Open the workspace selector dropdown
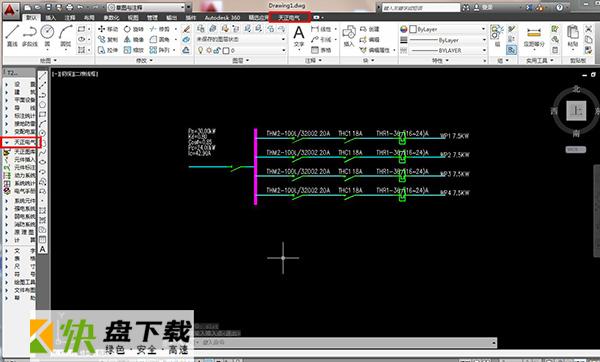The image size is (600, 362). coord(148,7)
